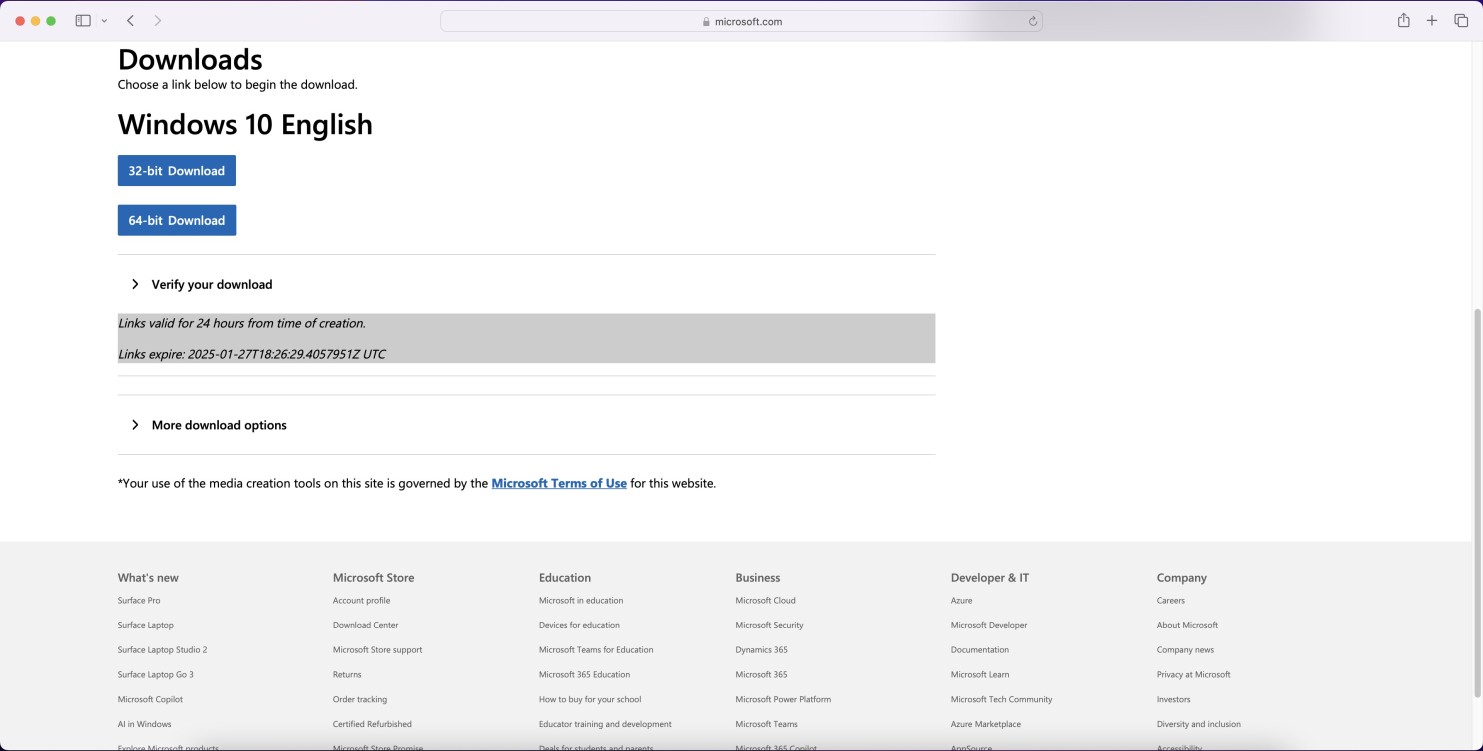Screen dimensions: 1483x751
Task: Open Surface Laptop Go 3 link
Action: click(x=156, y=675)
